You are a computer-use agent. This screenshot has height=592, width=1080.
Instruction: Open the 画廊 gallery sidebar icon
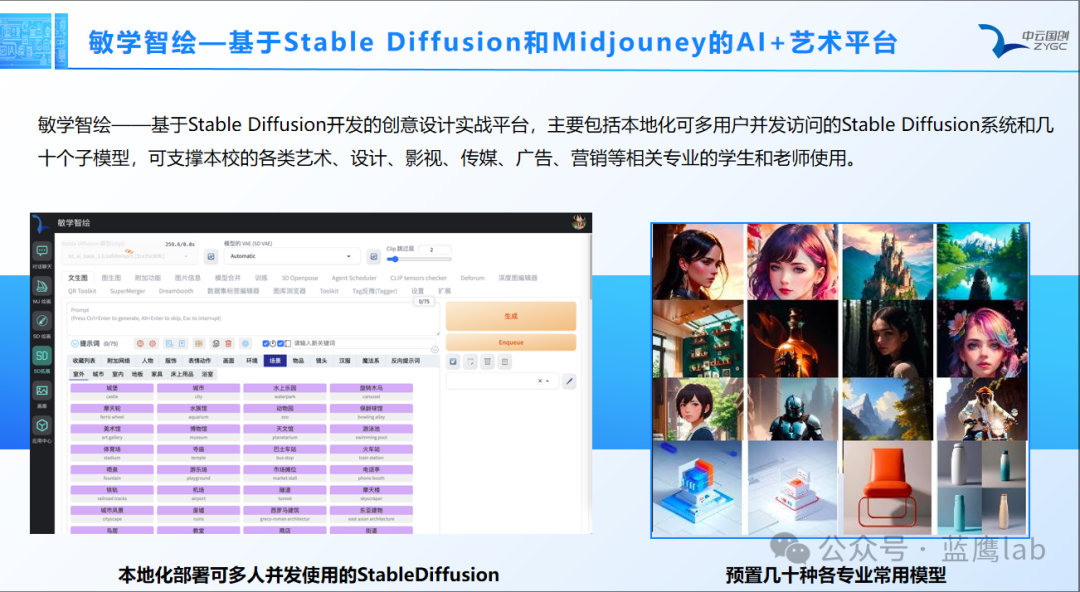coord(42,391)
